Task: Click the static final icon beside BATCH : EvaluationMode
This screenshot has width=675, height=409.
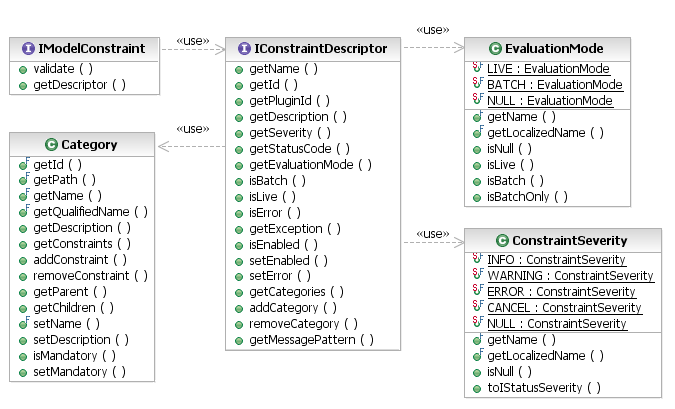Action: click(477, 84)
